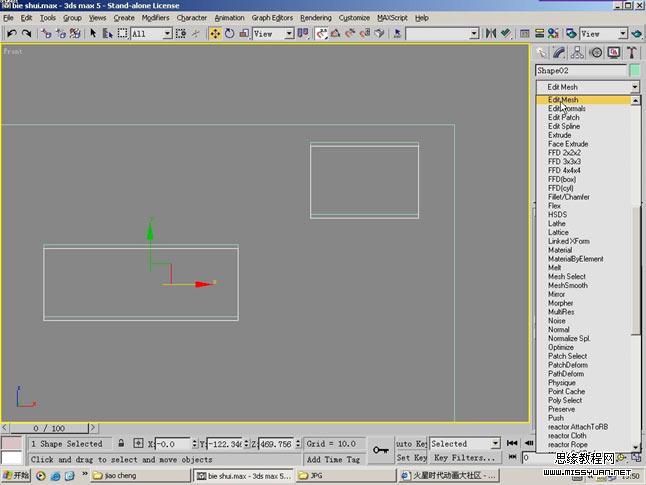This screenshot has width=646, height=485.
Task: Click the Y coordinate input field
Action: coord(225,444)
